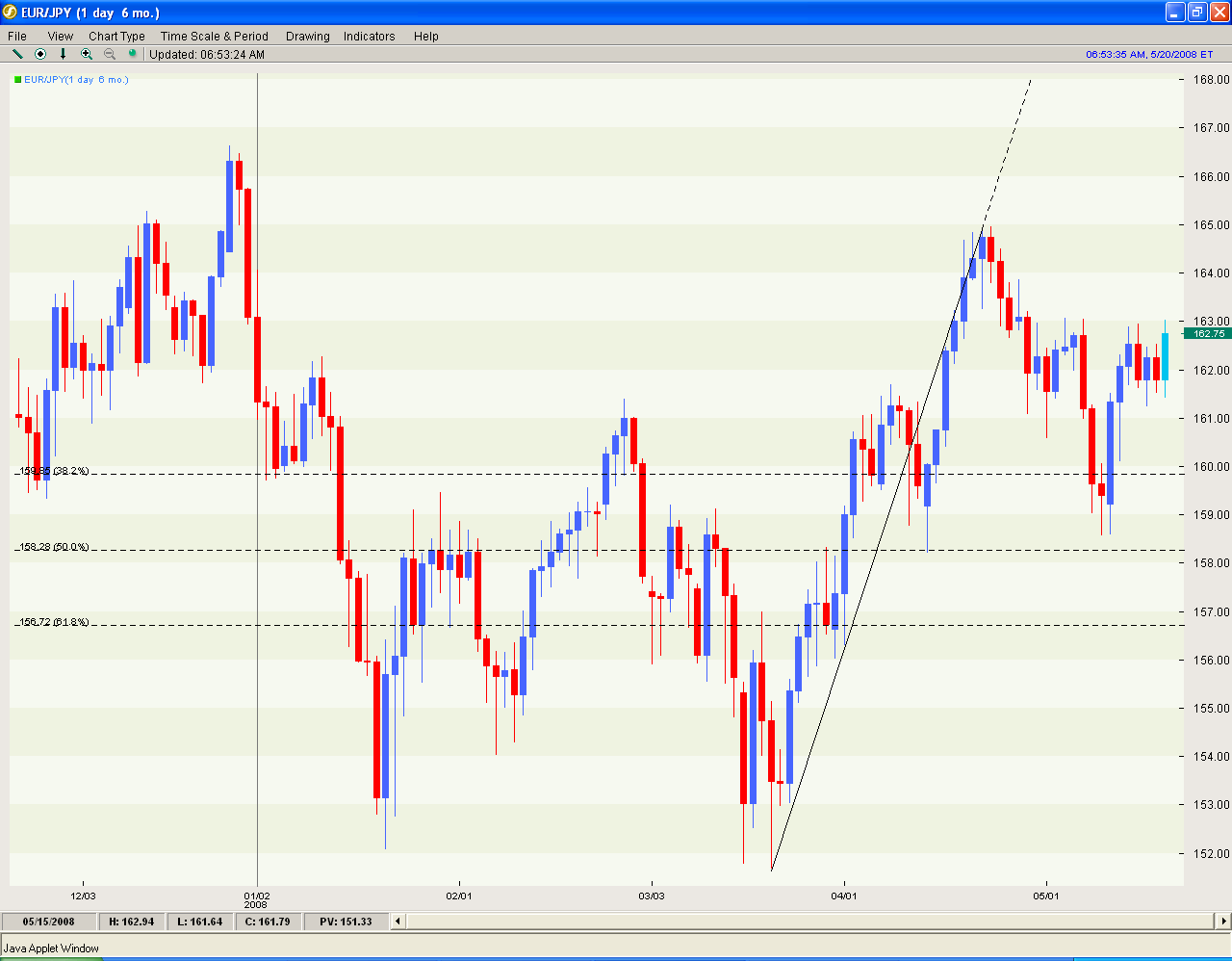Select the trend line drawing tool
This screenshot has width=1232, height=961.
pos(16,54)
